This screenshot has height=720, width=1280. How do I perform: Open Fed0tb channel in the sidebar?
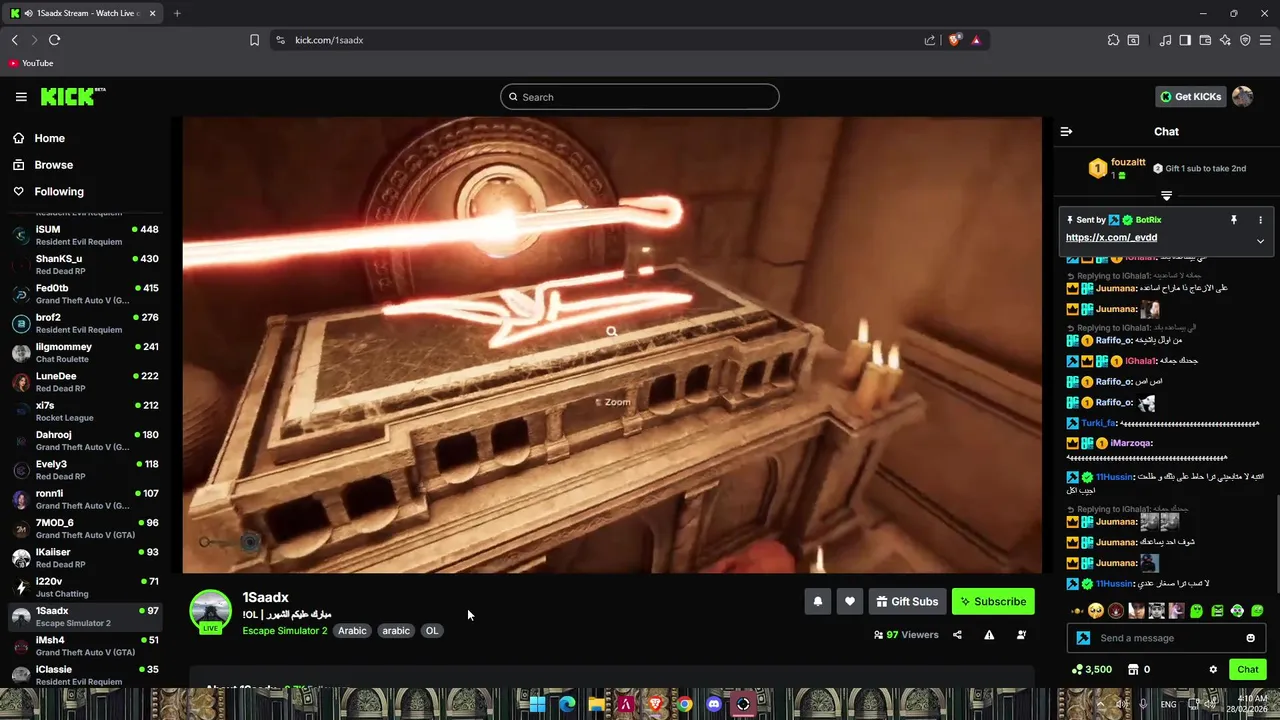point(86,294)
